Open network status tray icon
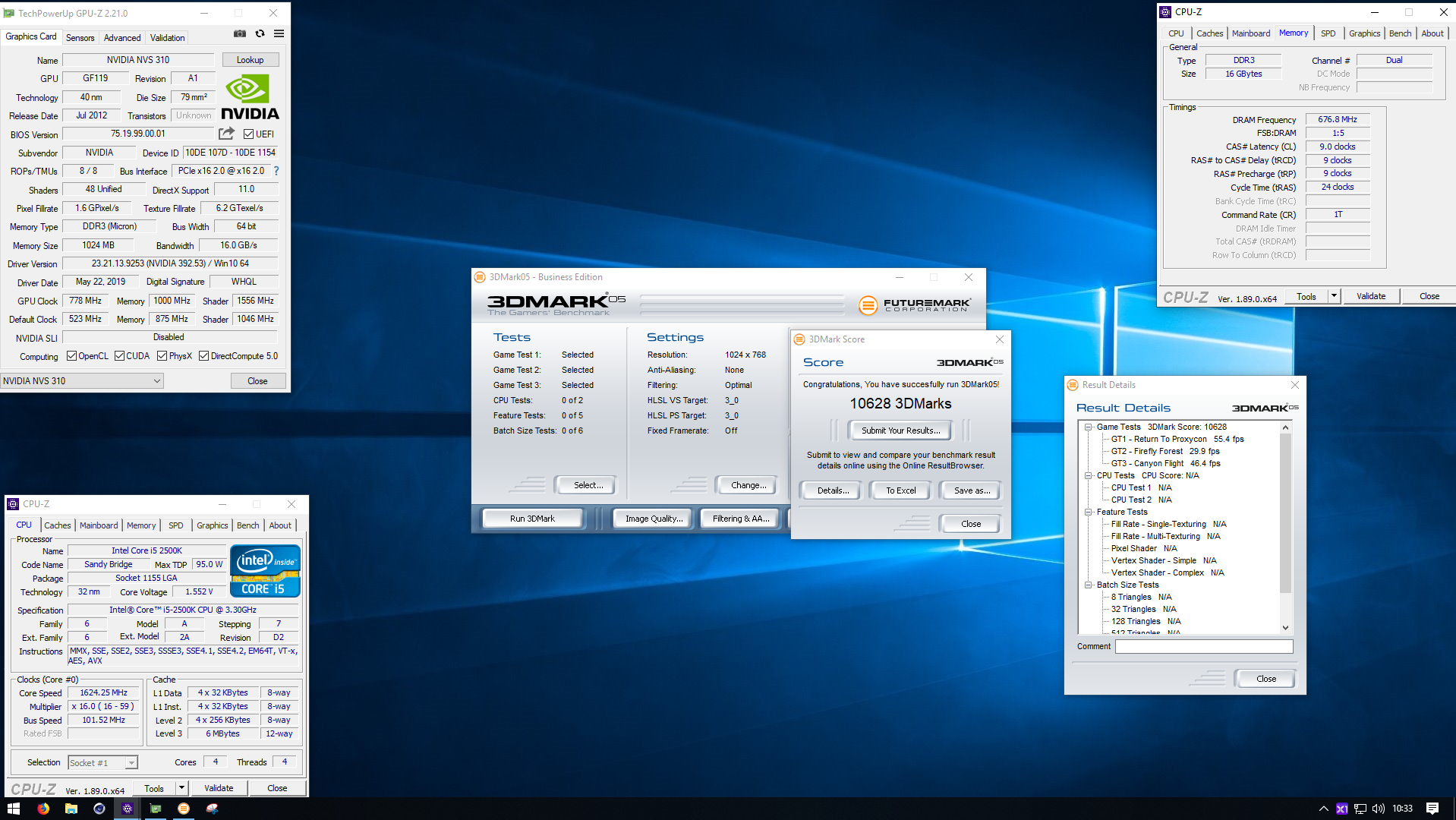 point(1360,809)
